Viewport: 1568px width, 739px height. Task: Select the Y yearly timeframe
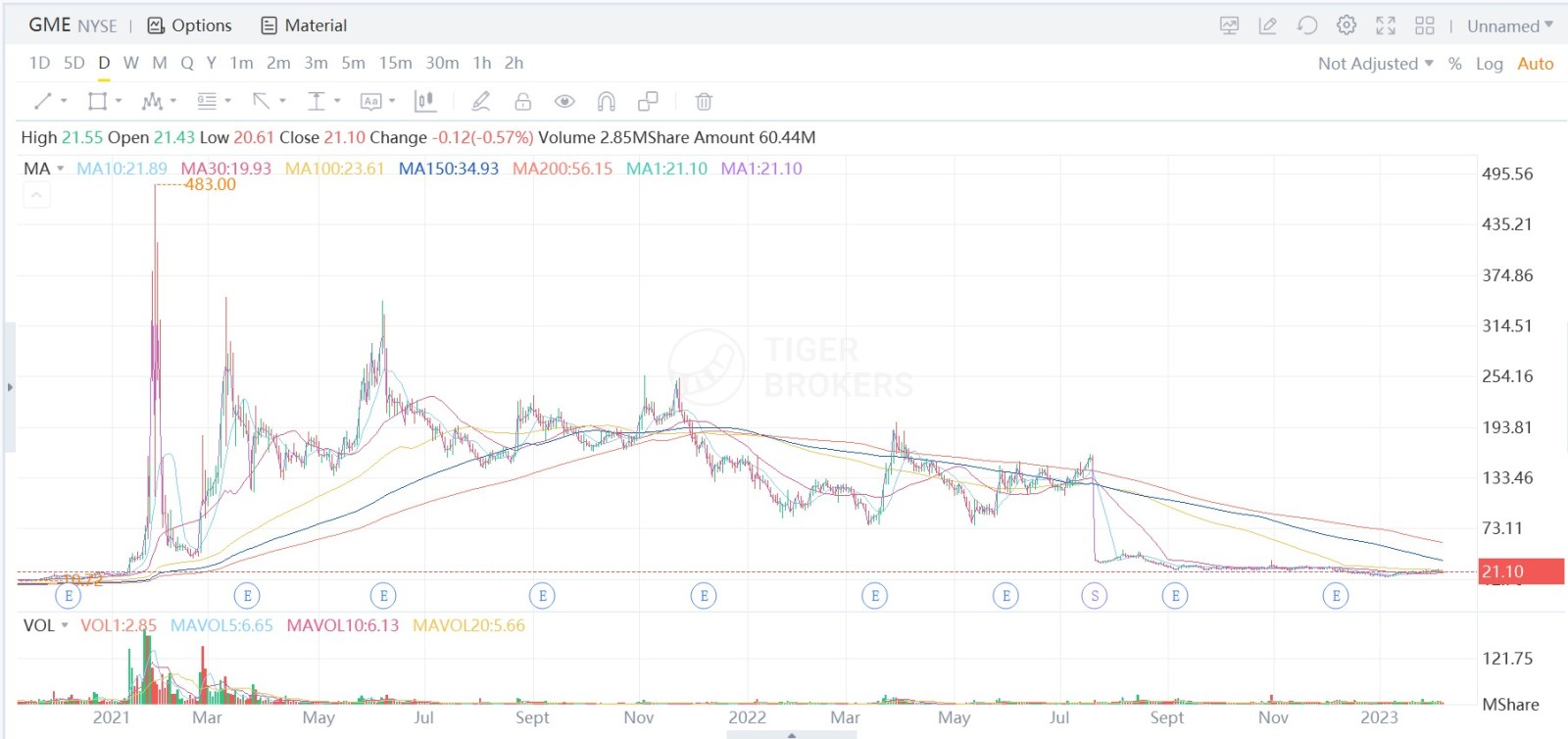tap(212, 63)
